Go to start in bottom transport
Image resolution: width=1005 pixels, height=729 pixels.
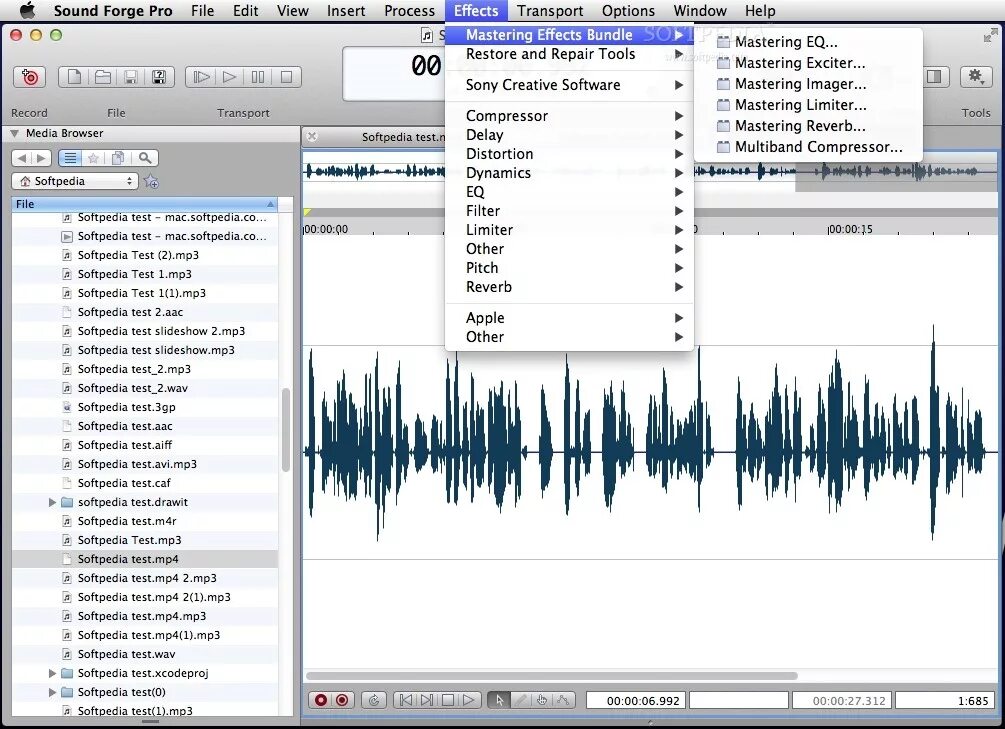[406, 700]
